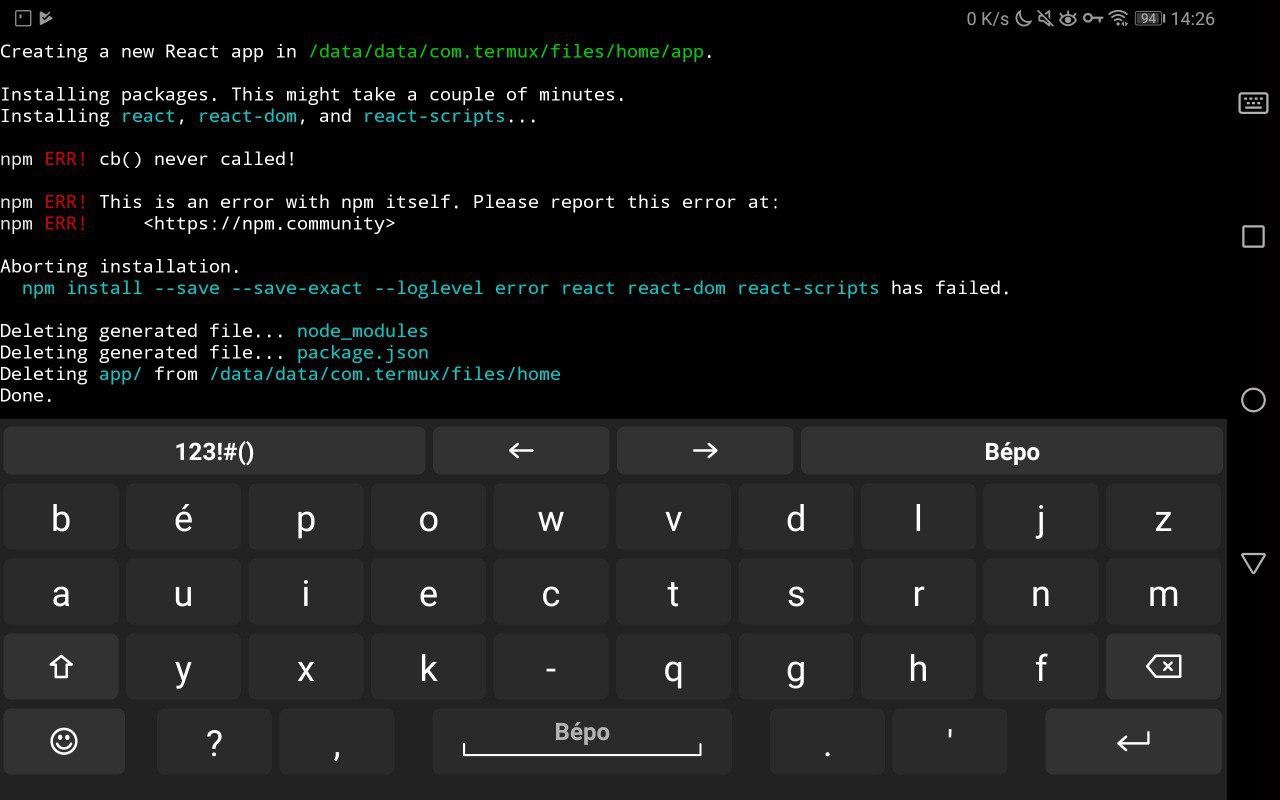Tap the VPN key icon in status bar
This screenshot has height=800, width=1280.
[1094, 18]
